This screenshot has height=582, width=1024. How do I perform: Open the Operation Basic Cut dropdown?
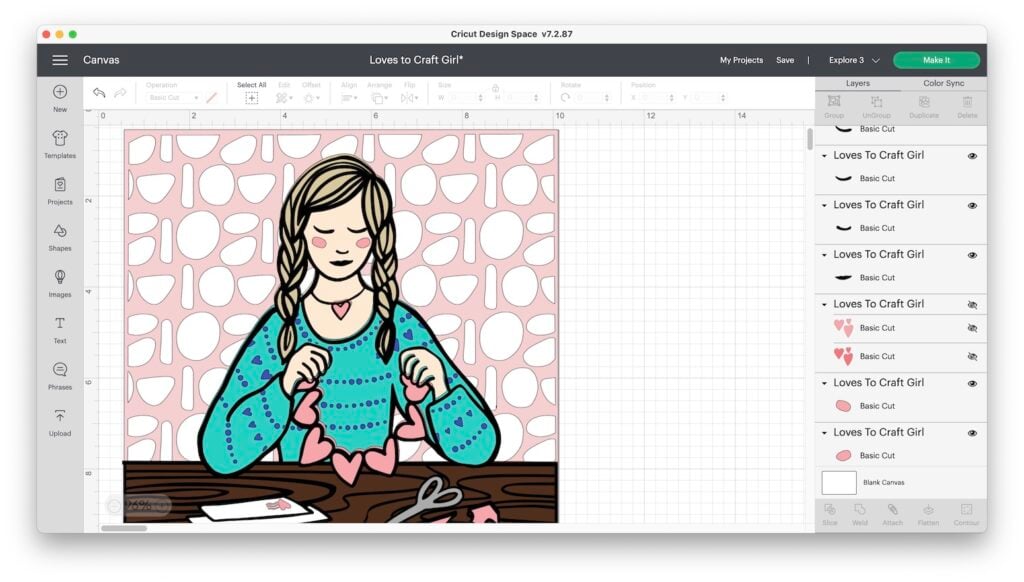coord(172,98)
